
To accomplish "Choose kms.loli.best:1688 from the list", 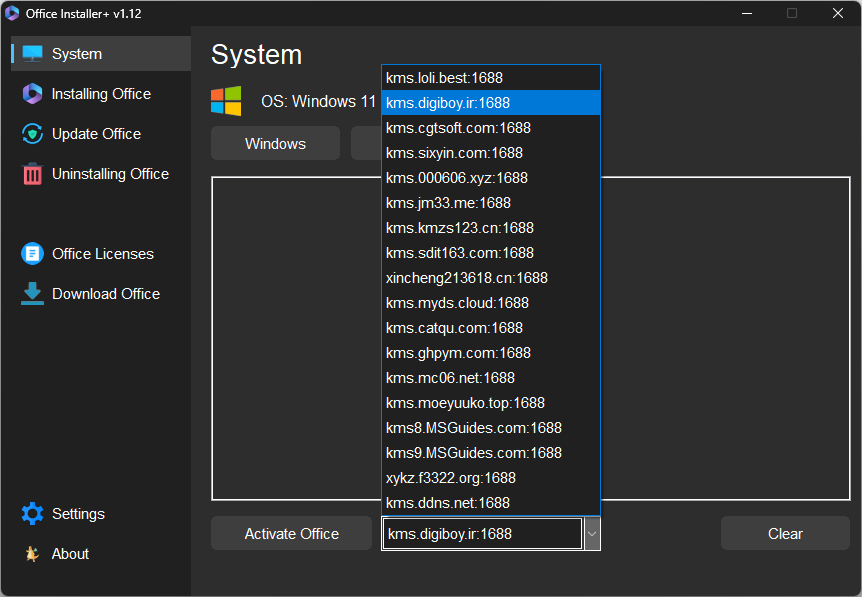I will [x=491, y=78].
